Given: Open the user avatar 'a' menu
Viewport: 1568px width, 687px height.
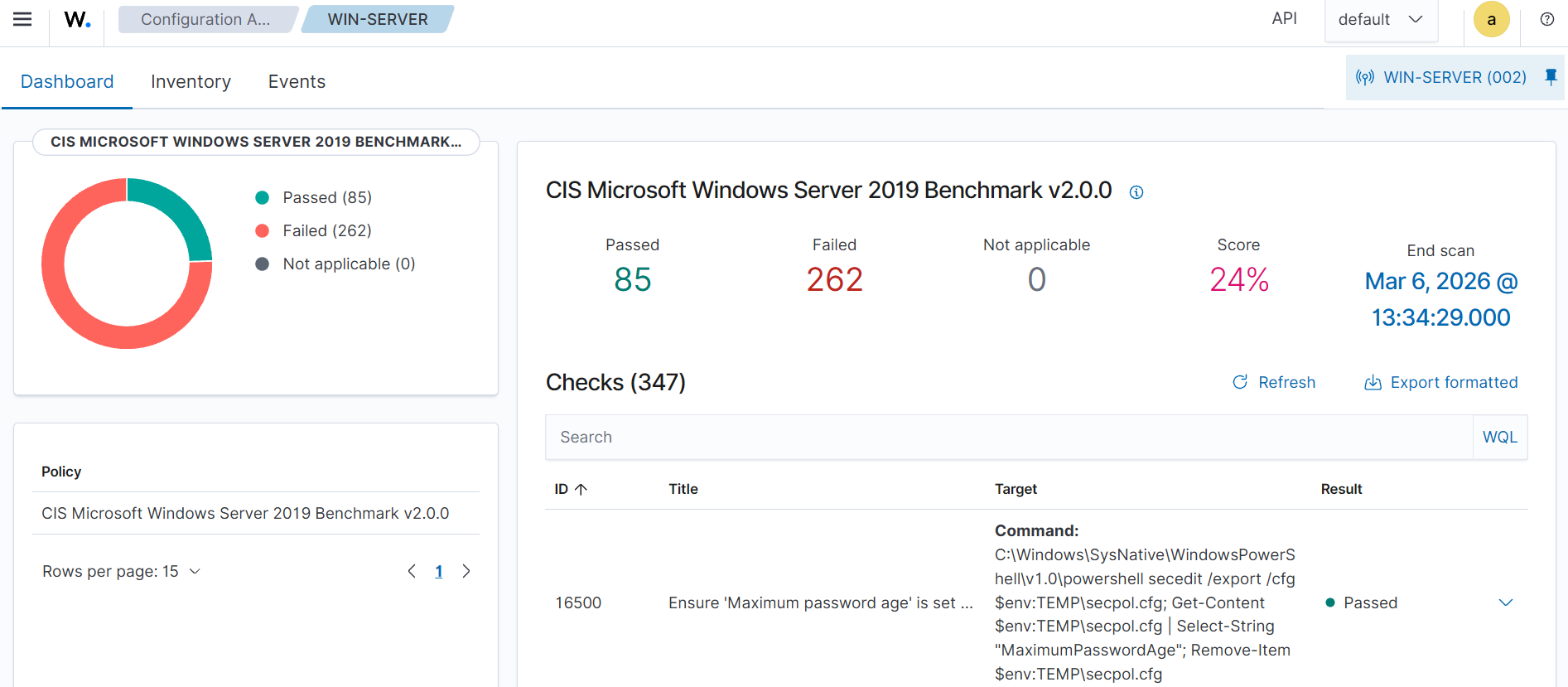Looking at the screenshot, I should (1491, 20).
